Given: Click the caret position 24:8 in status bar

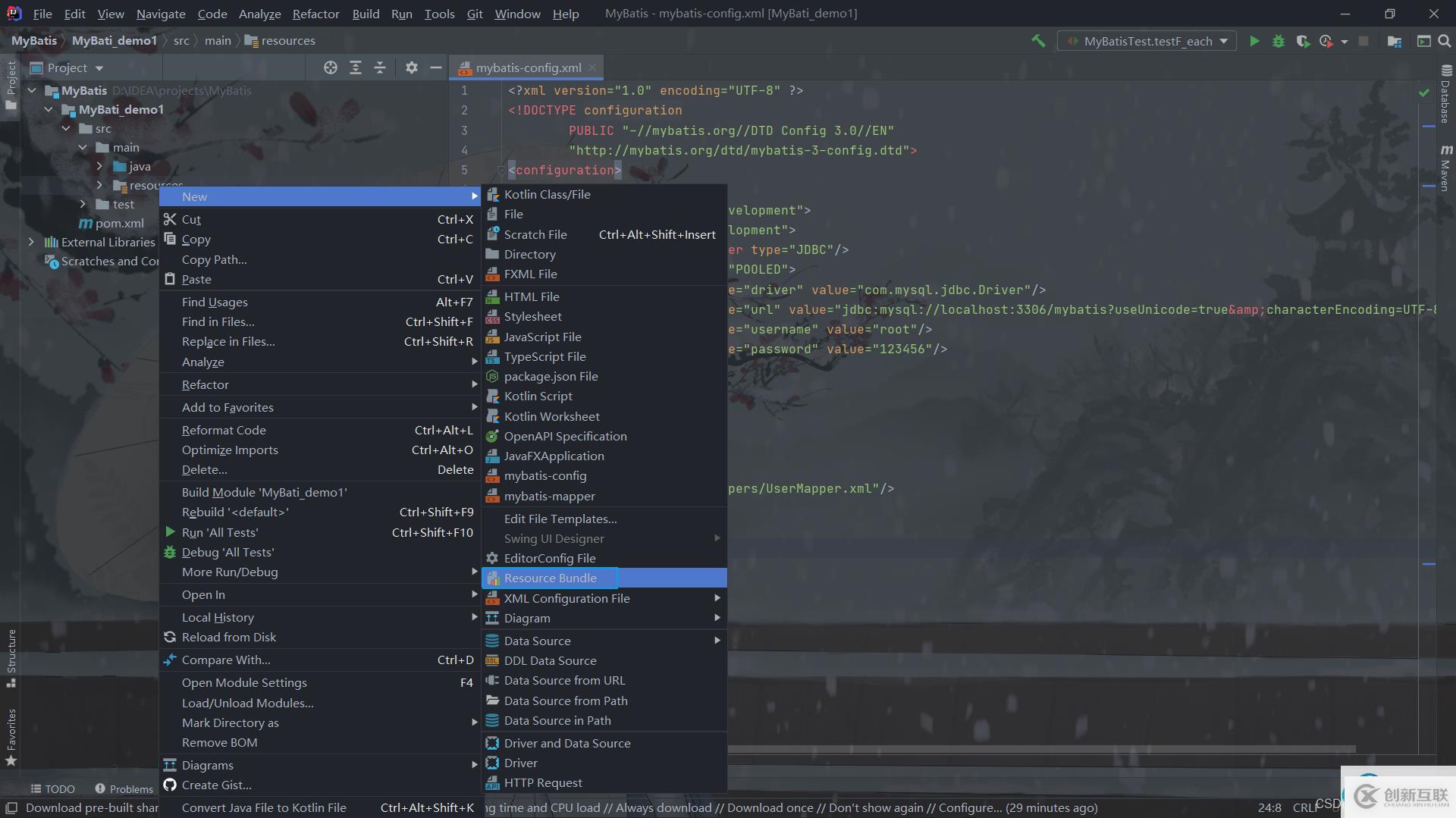Looking at the screenshot, I should [x=1269, y=807].
